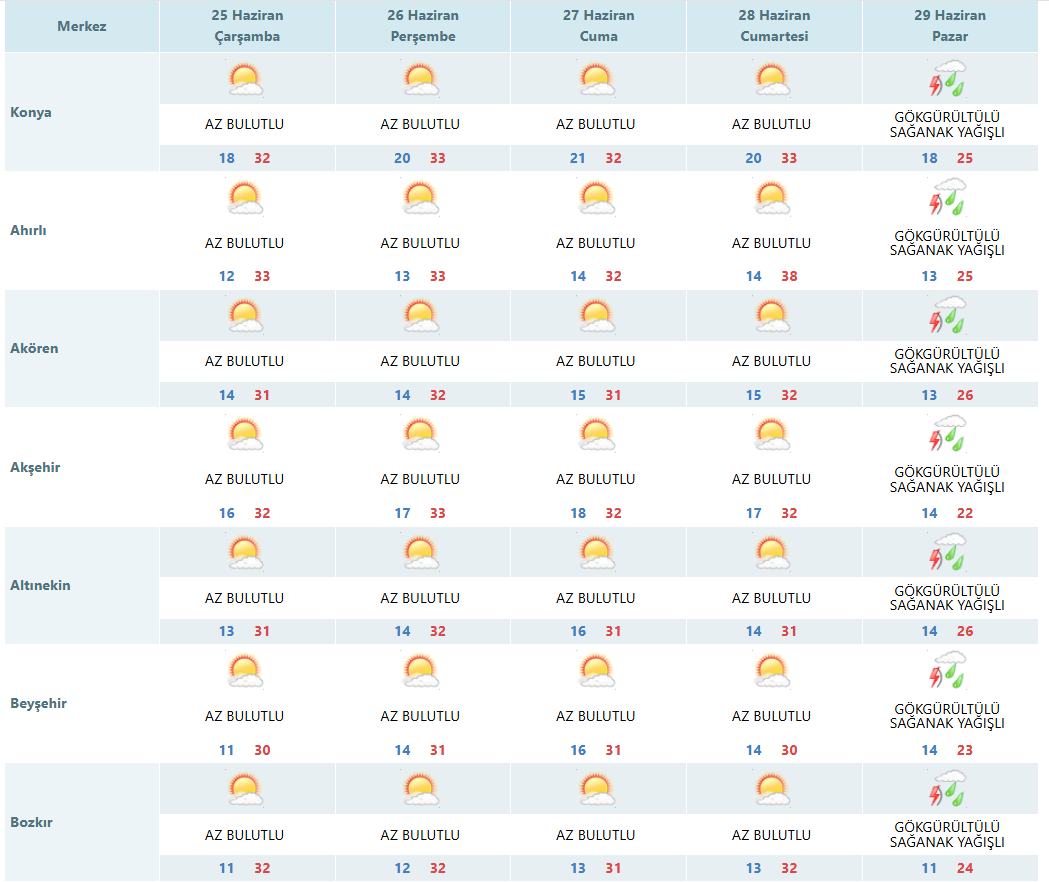Click Altınekin's GÖKGÜRÜLTÜLÜ SAĞANAK YAĞIŞLI text

tap(947, 598)
